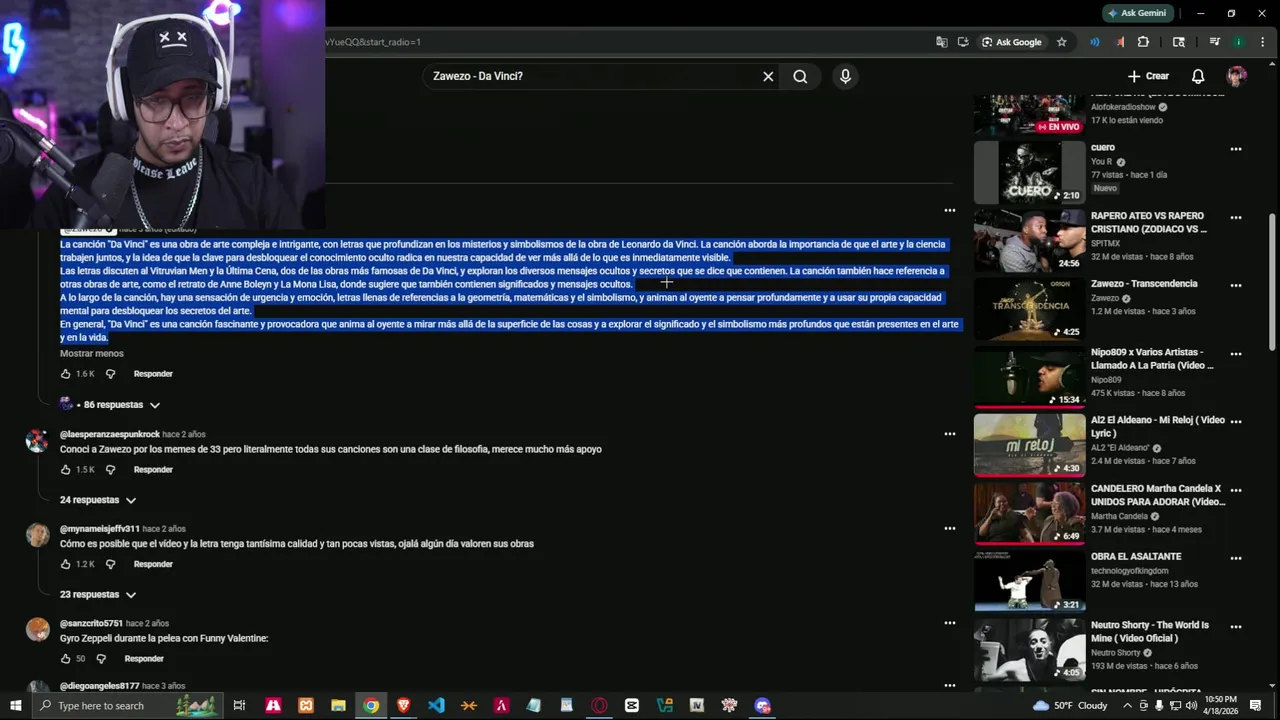Open File Explorer from the taskbar
This screenshot has width=1280, height=720.
[338, 705]
